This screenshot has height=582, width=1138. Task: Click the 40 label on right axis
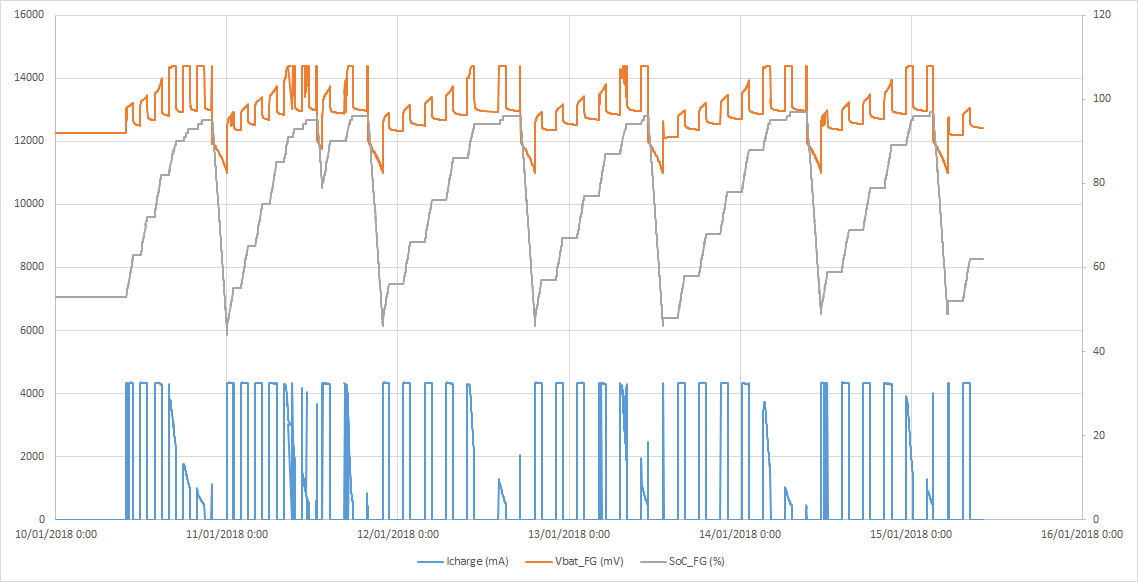pos(1098,351)
